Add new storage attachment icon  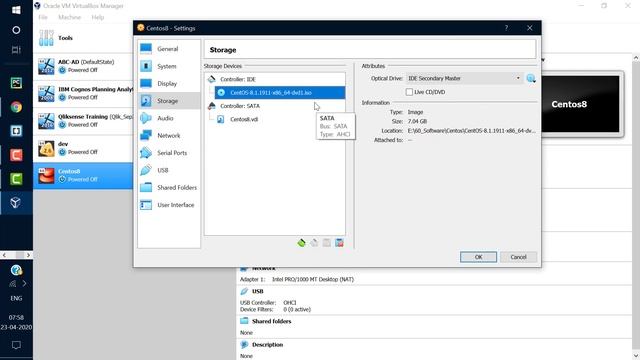[327, 243]
